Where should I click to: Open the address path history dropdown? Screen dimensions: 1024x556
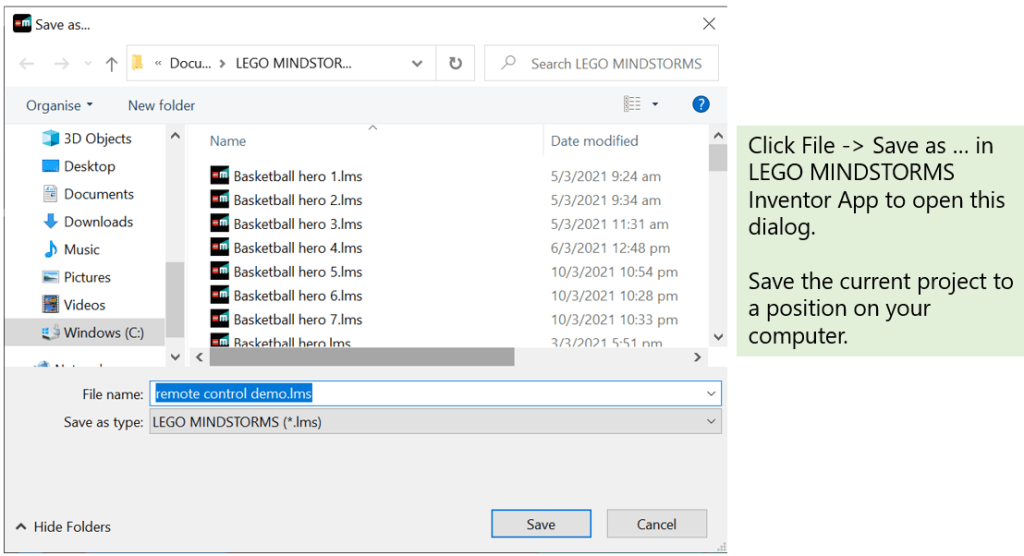click(x=417, y=63)
